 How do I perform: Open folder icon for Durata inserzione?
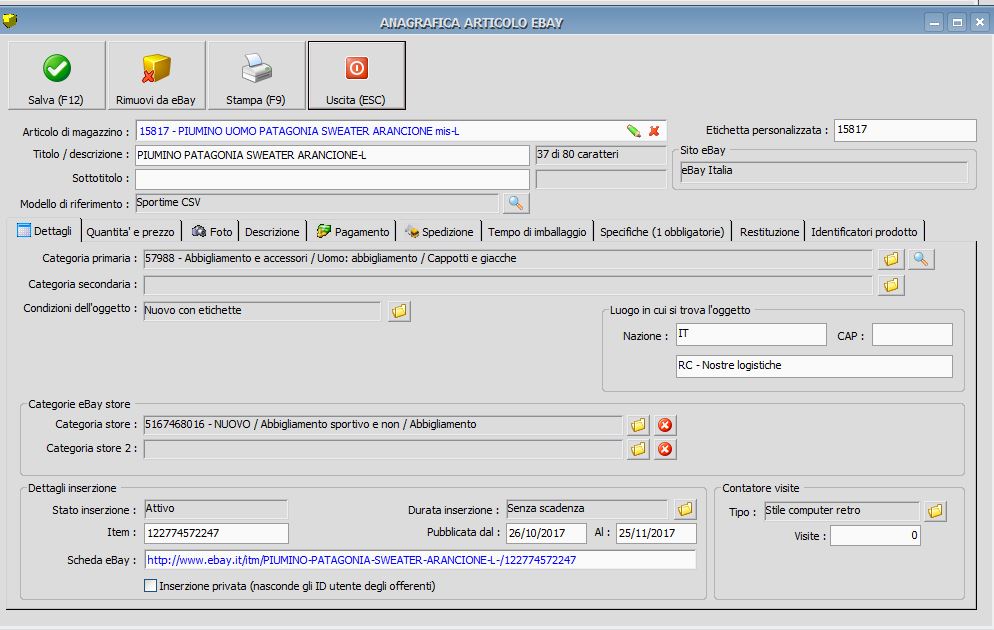[x=685, y=509]
